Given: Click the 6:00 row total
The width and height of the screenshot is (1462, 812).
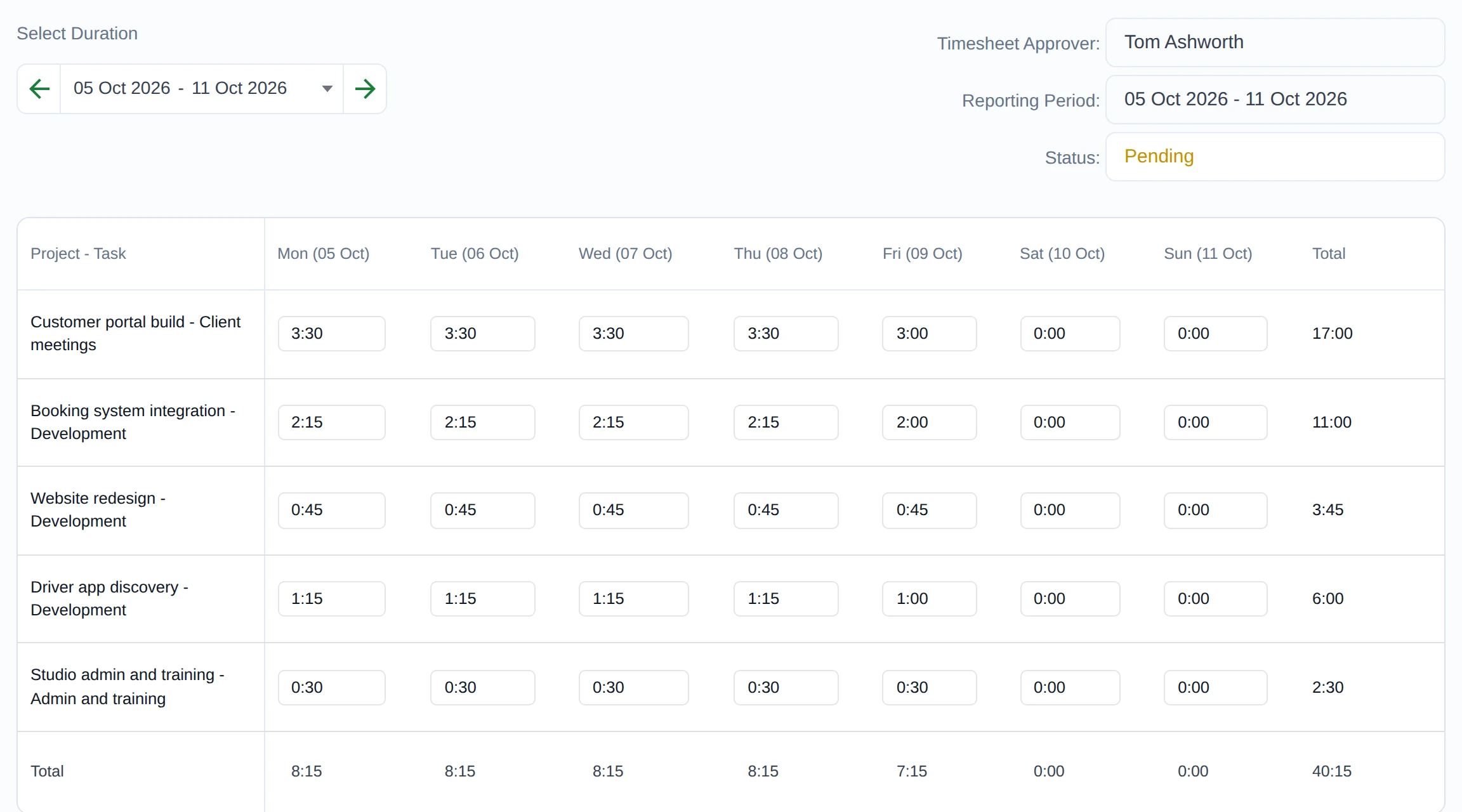Looking at the screenshot, I should (x=1328, y=599).
